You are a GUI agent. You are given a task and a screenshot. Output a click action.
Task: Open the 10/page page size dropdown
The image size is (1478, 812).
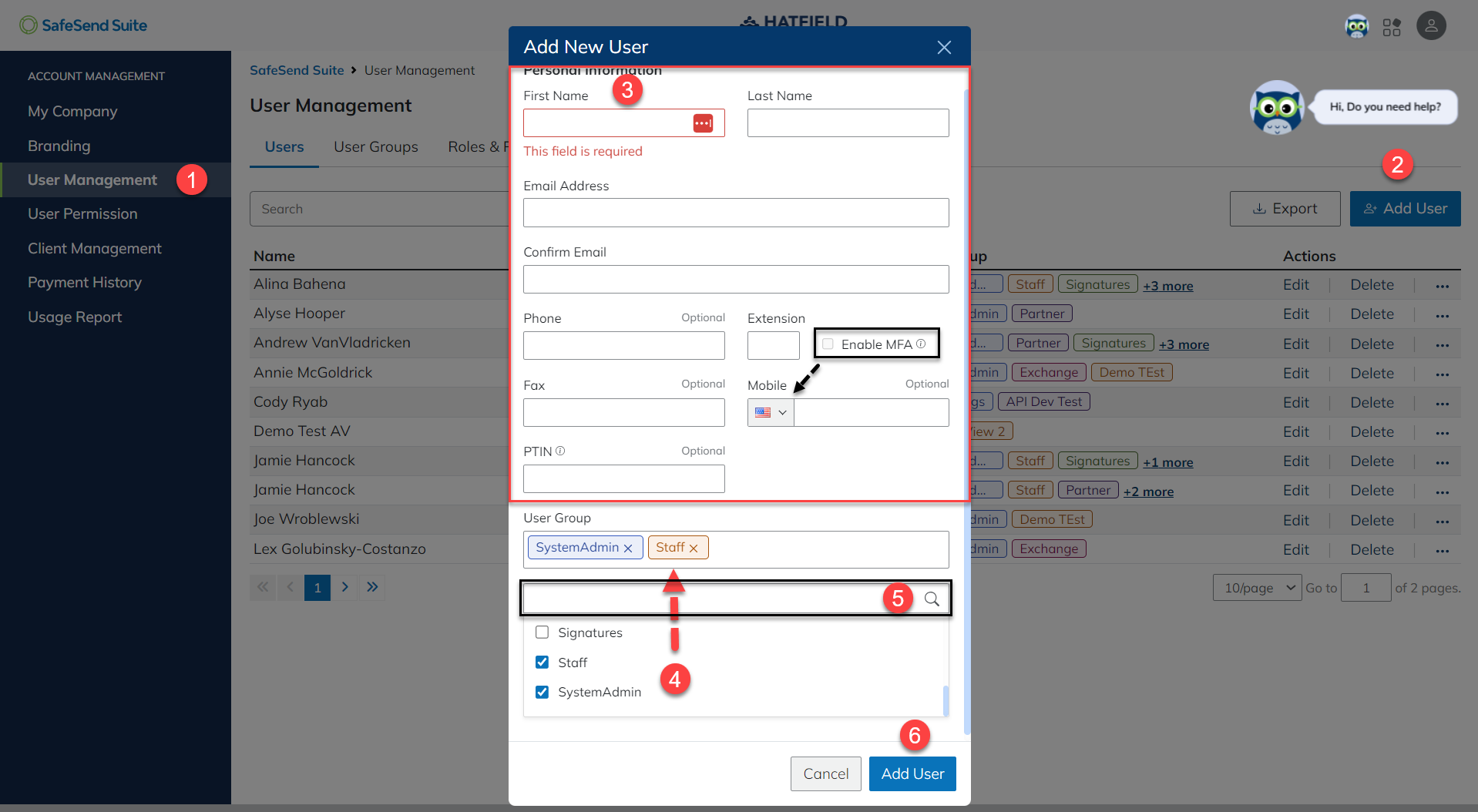tap(1256, 587)
